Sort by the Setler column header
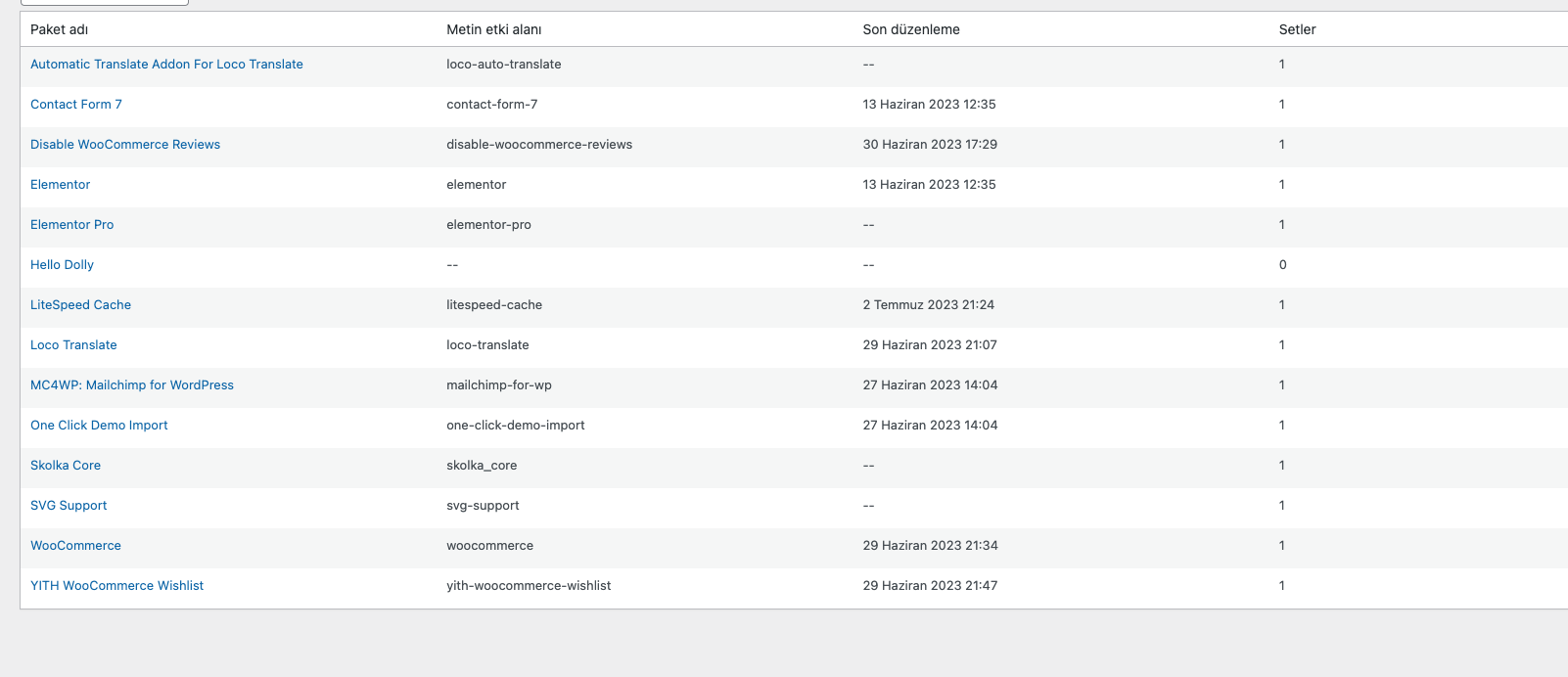1568x677 pixels. tap(1297, 29)
